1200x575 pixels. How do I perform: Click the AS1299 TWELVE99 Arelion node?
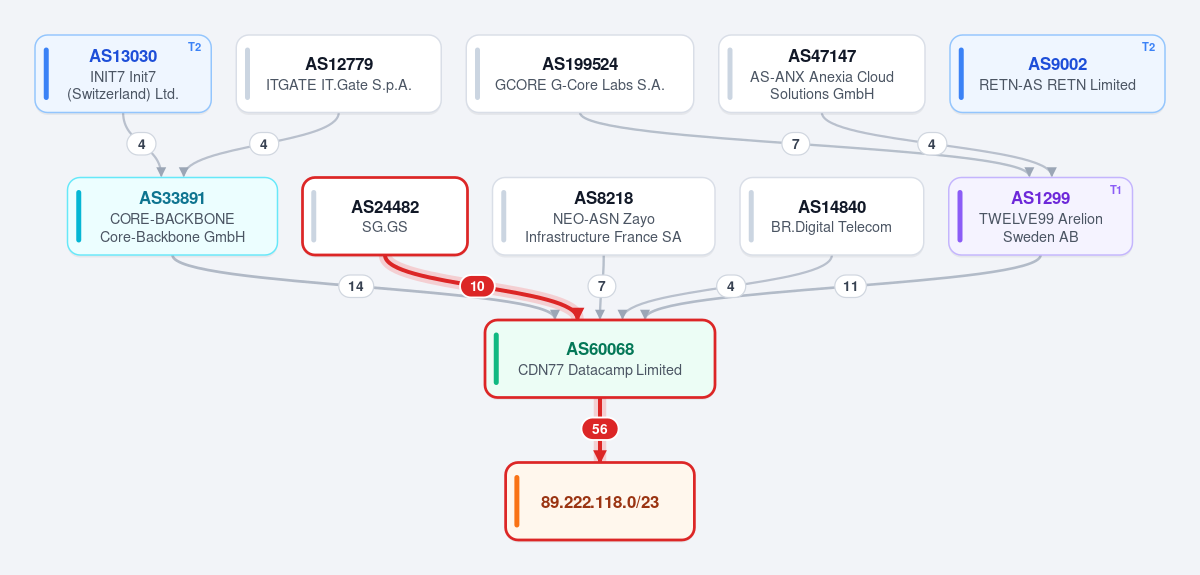pyautogui.click(x=1040, y=216)
